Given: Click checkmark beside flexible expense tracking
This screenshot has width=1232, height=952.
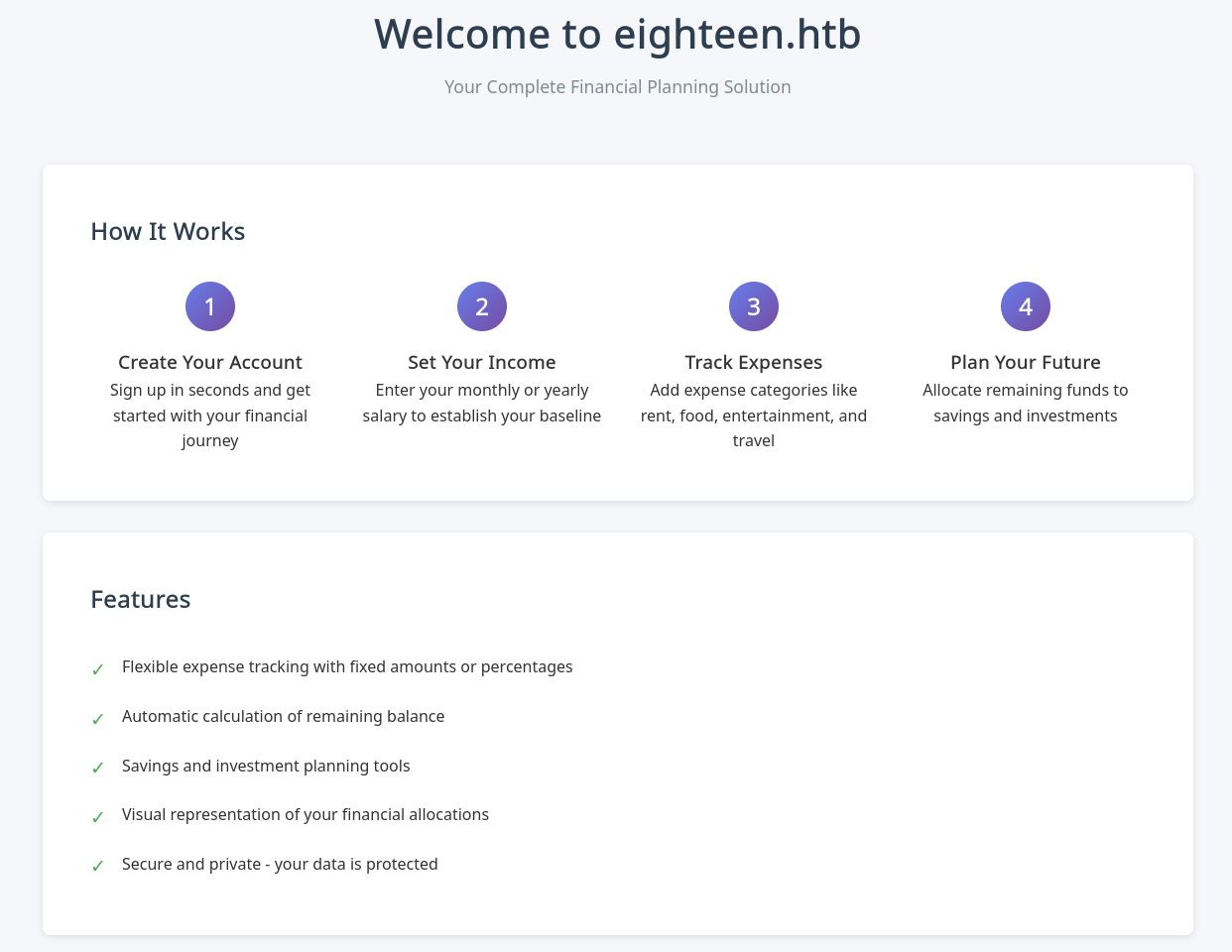Looking at the screenshot, I should tap(98, 669).
